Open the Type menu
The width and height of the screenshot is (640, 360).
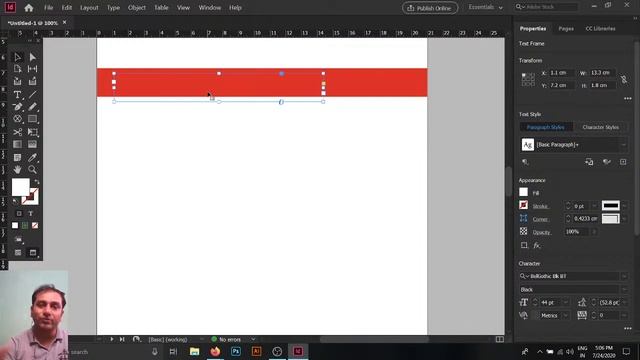point(113,8)
